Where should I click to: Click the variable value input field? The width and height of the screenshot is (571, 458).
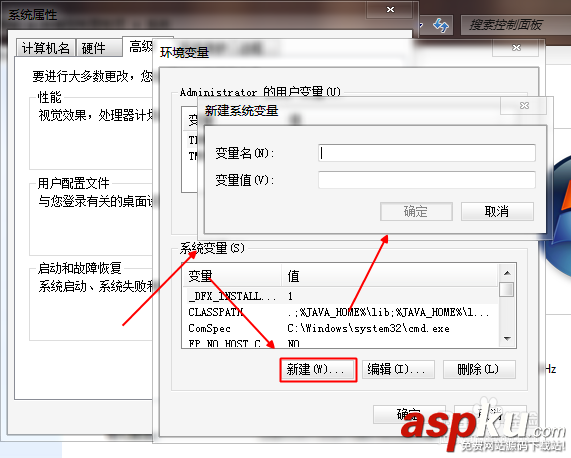click(426, 180)
